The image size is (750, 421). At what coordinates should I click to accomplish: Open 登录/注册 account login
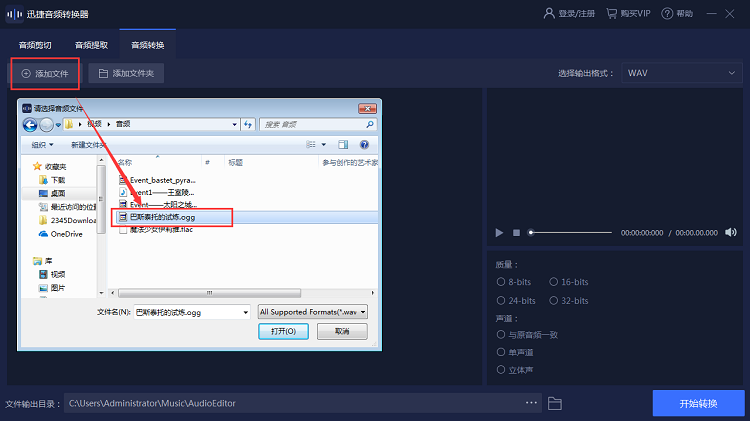pos(569,13)
